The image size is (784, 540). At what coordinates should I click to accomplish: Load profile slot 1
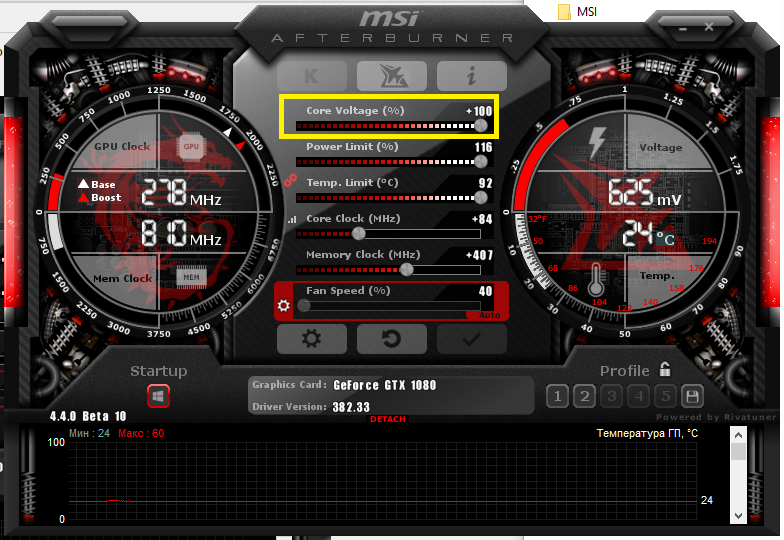(x=558, y=396)
